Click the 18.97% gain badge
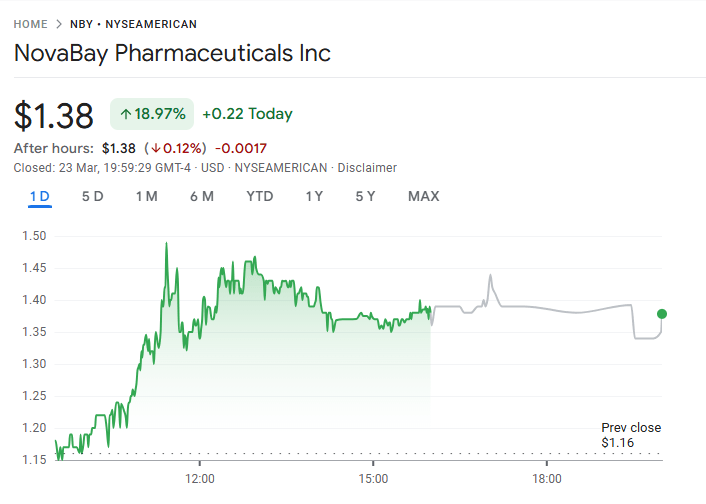Image resolution: width=706 pixels, height=504 pixels. coord(152,114)
